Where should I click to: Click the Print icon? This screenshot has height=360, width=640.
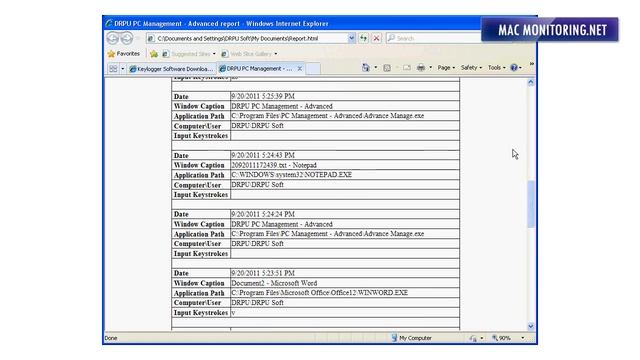click(421, 68)
